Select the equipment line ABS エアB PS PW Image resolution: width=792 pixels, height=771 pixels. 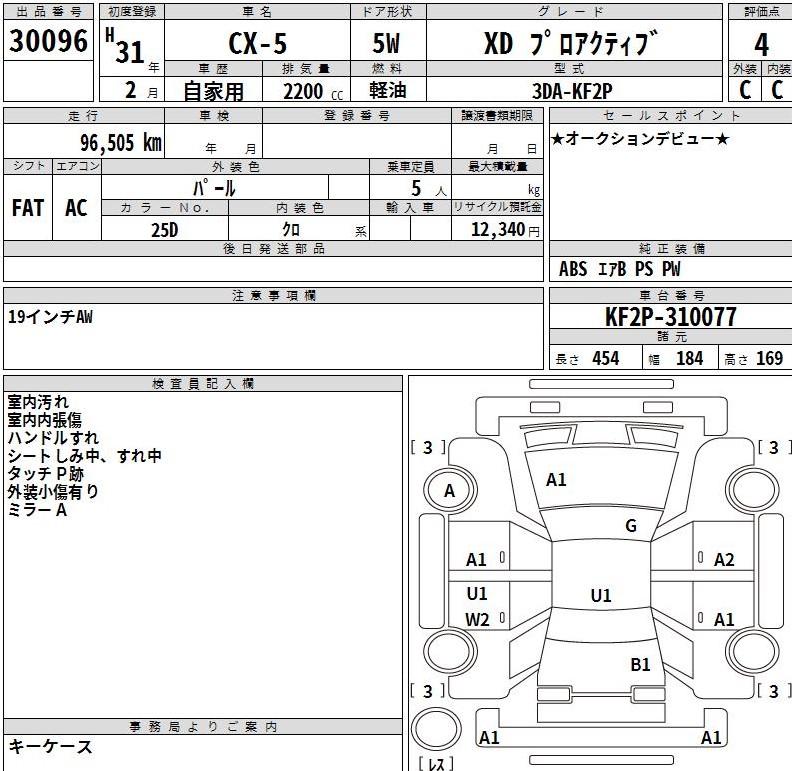619,269
